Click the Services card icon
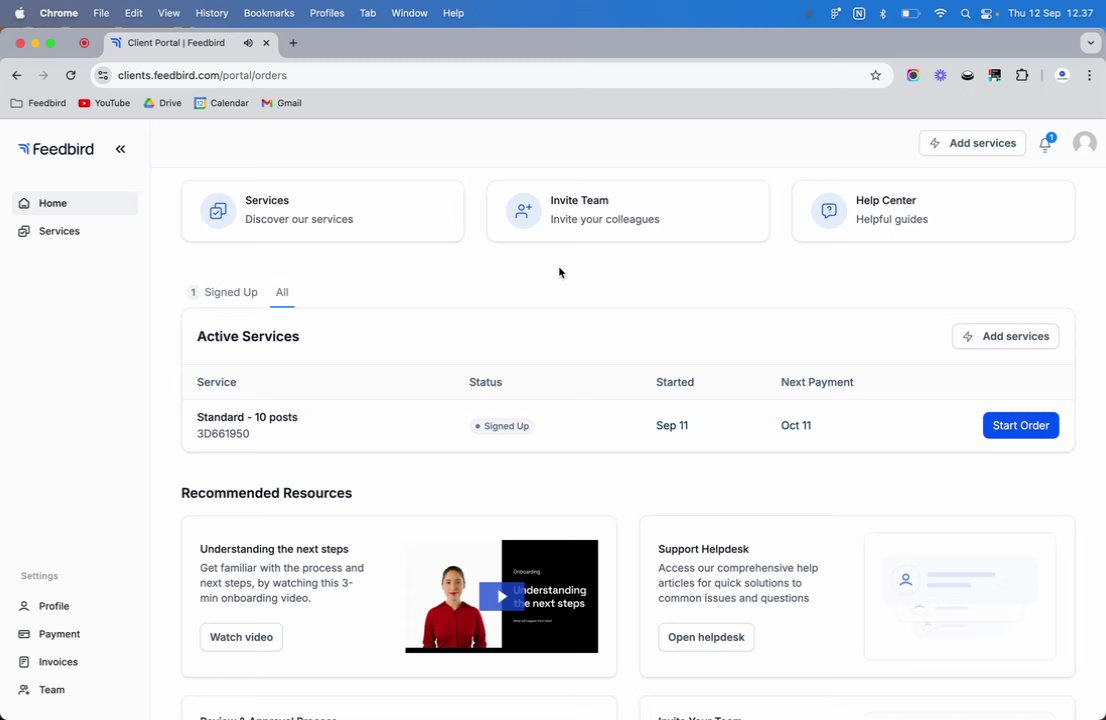 (x=218, y=211)
